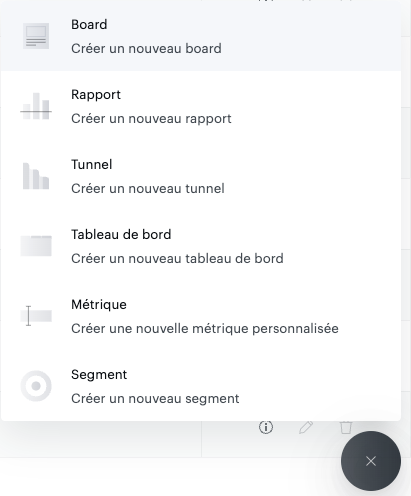This screenshot has height=496, width=411.
Task: Click the Tunnel funnel icon
Action: [36, 176]
